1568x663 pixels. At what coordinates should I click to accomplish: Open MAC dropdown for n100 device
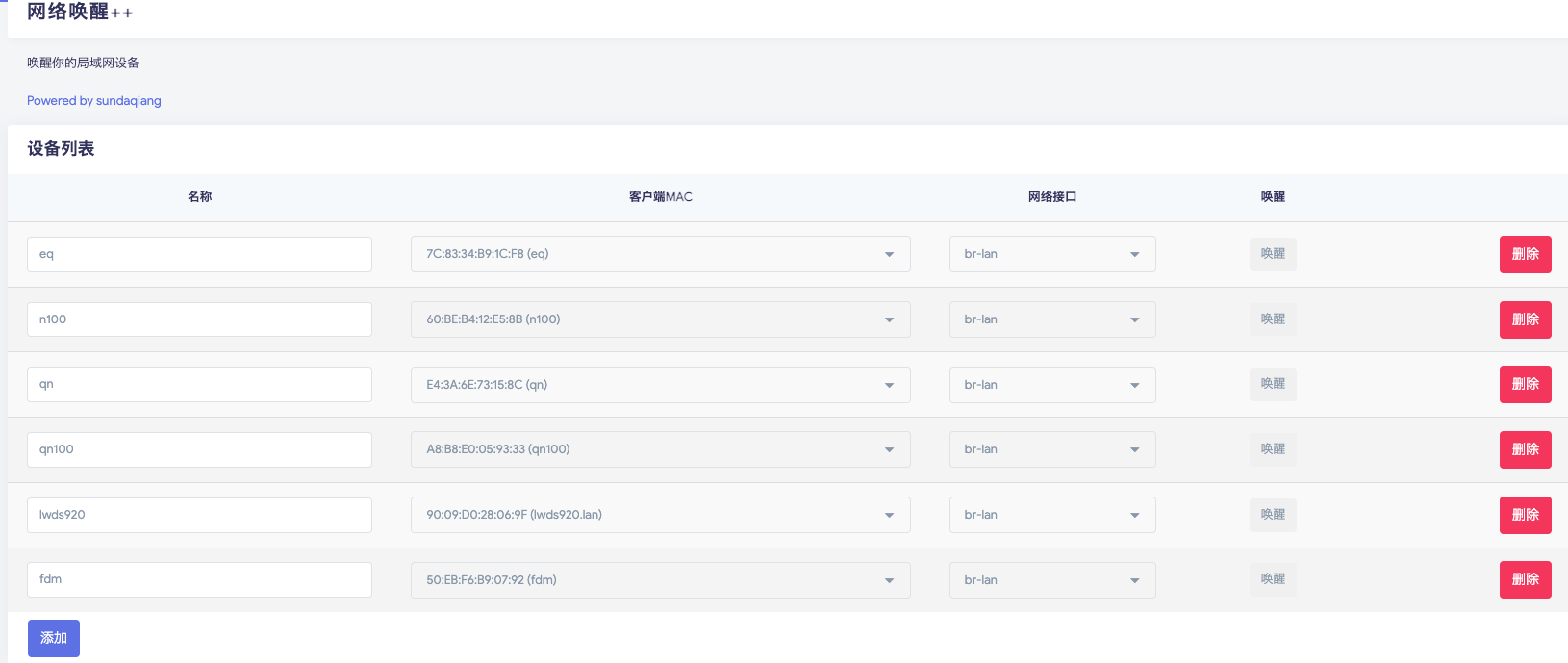click(x=660, y=319)
